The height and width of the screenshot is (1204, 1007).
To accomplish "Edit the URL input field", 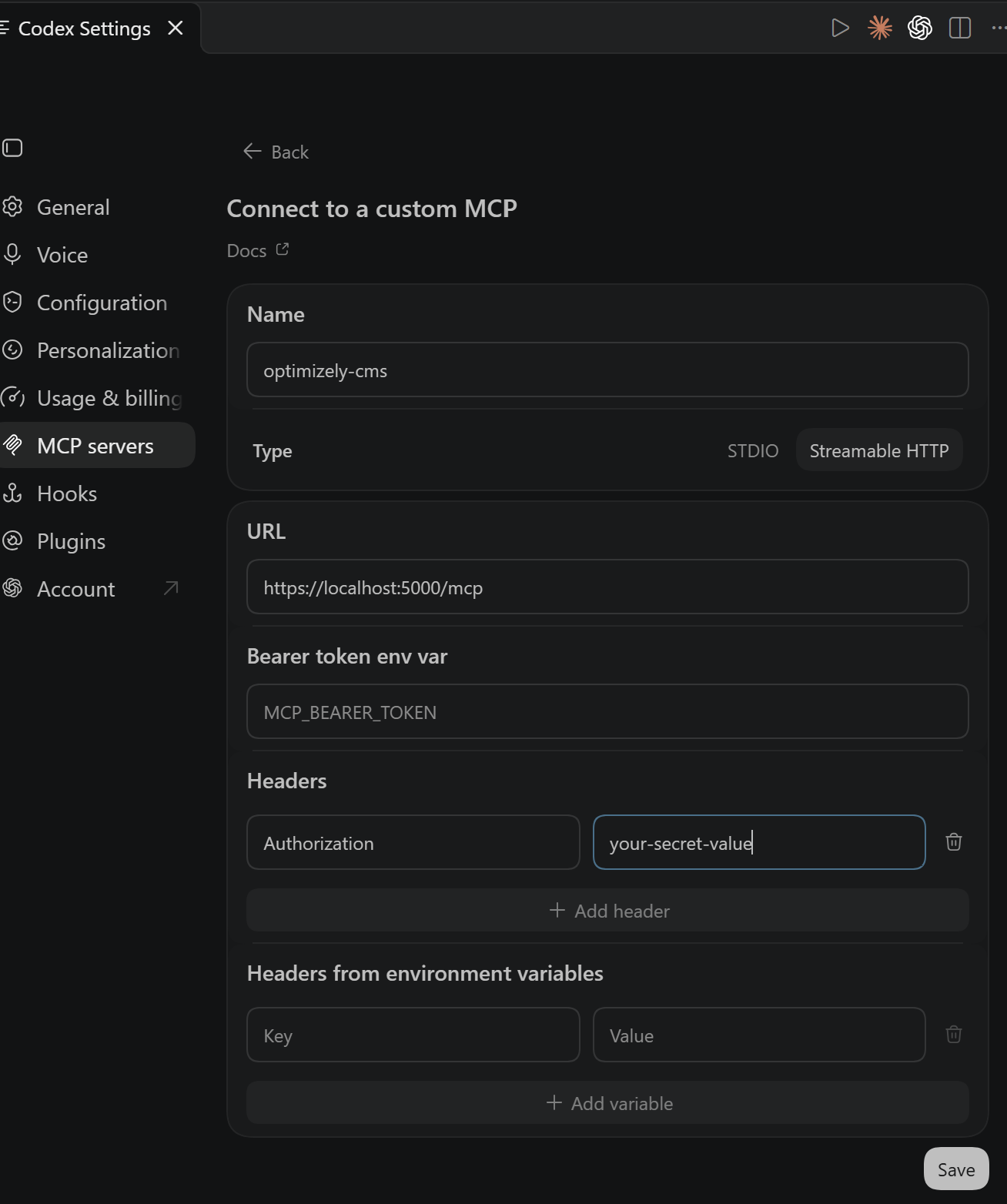I will 607,587.
